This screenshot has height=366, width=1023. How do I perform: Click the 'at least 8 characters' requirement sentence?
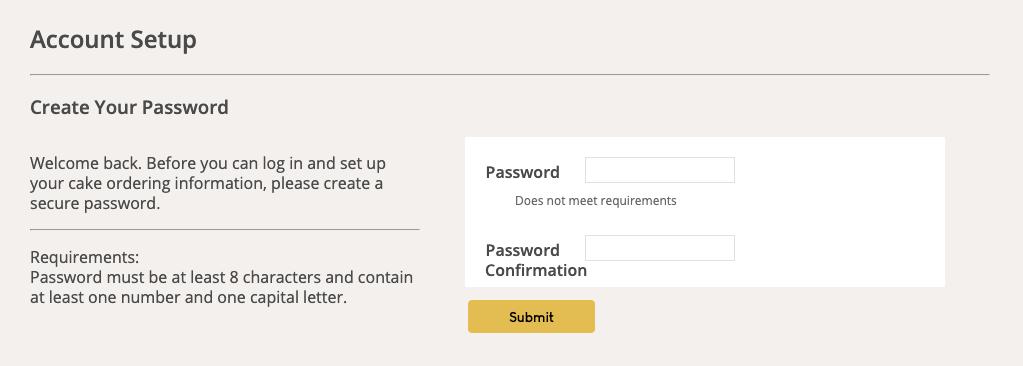pyautogui.click(x=221, y=288)
